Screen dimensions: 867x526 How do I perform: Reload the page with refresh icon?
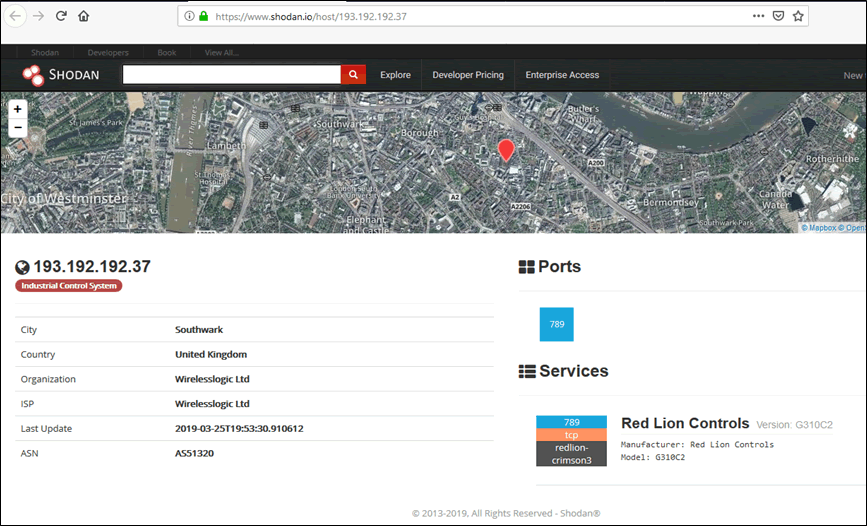(61, 16)
